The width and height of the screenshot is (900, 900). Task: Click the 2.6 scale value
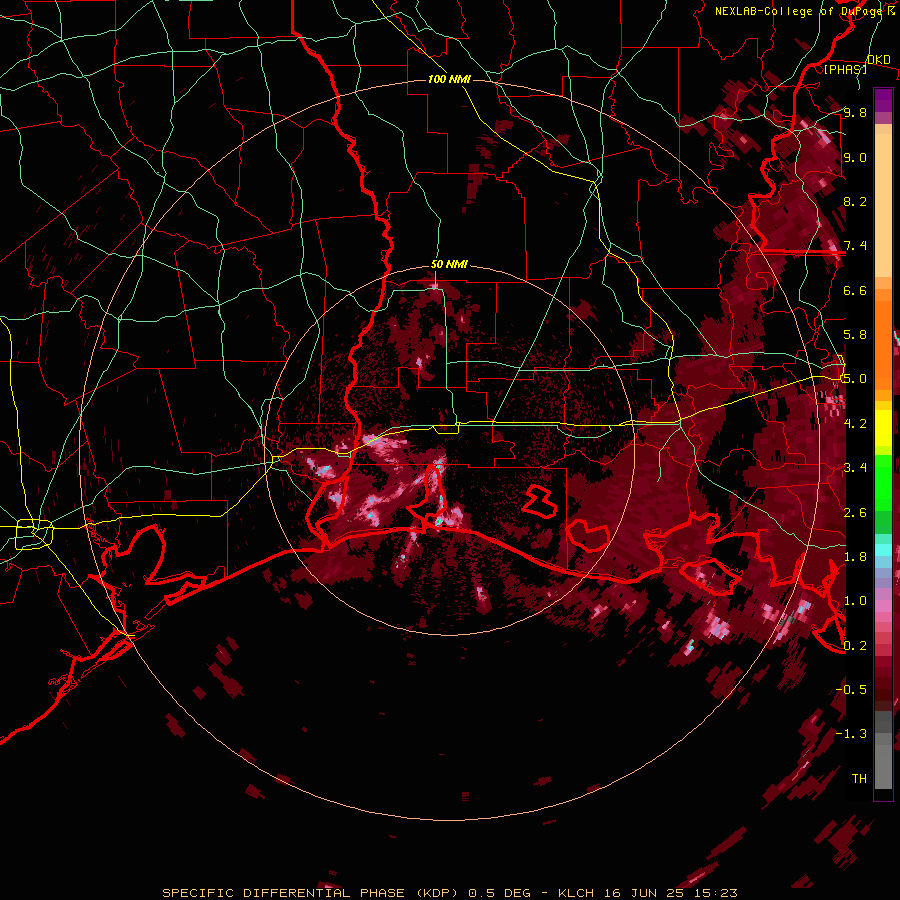[x=855, y=512]
